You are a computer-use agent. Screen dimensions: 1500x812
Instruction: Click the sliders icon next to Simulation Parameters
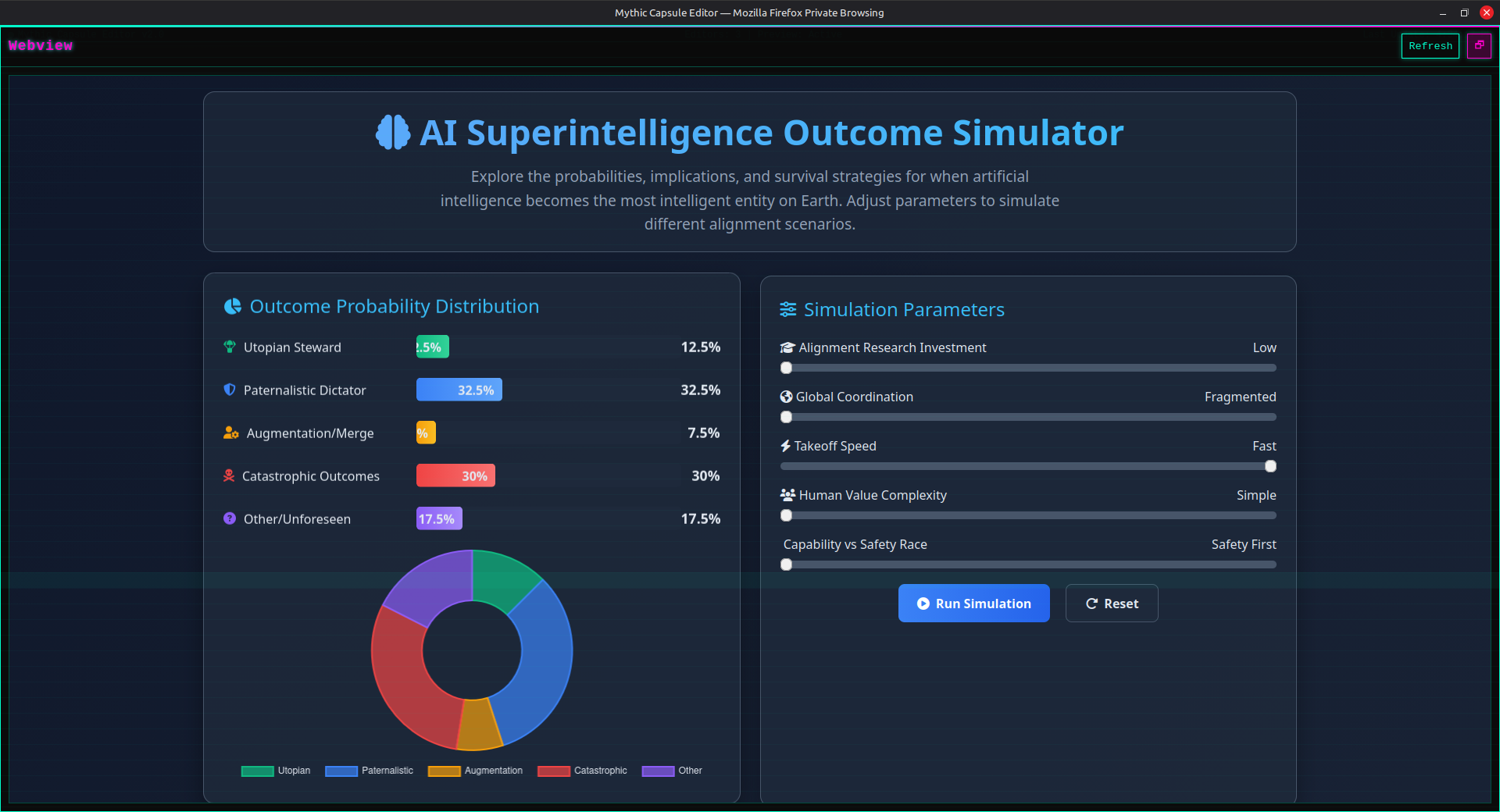click(787, 309)
